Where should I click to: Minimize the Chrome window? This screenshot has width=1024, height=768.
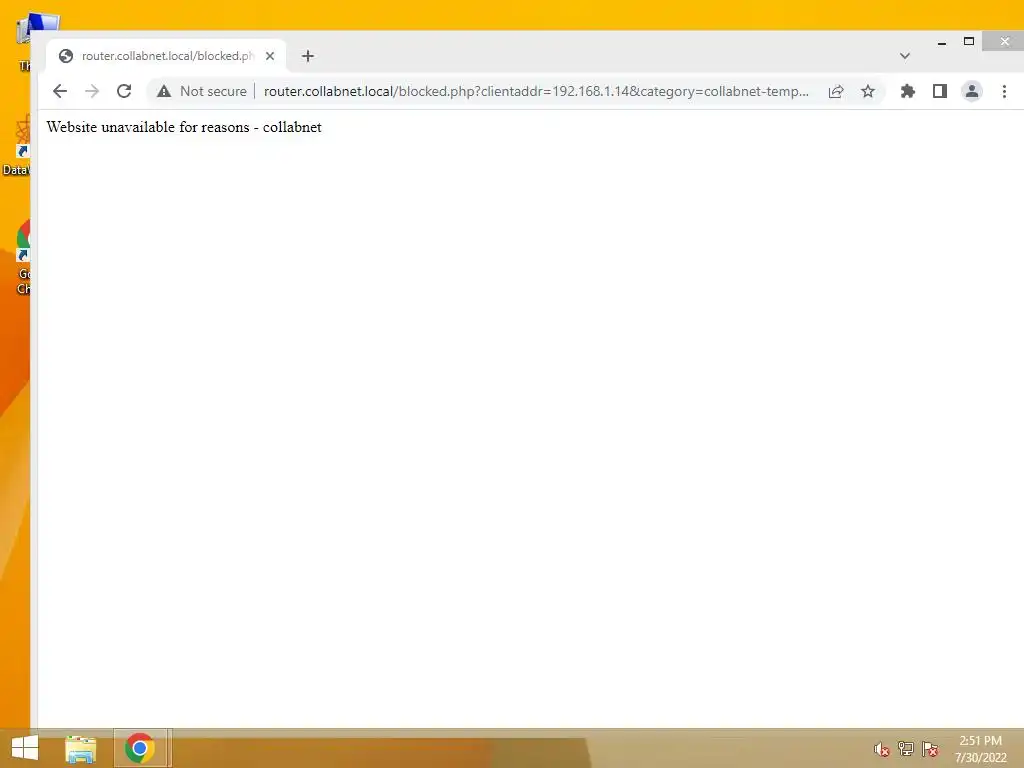(x=942, y=42)
